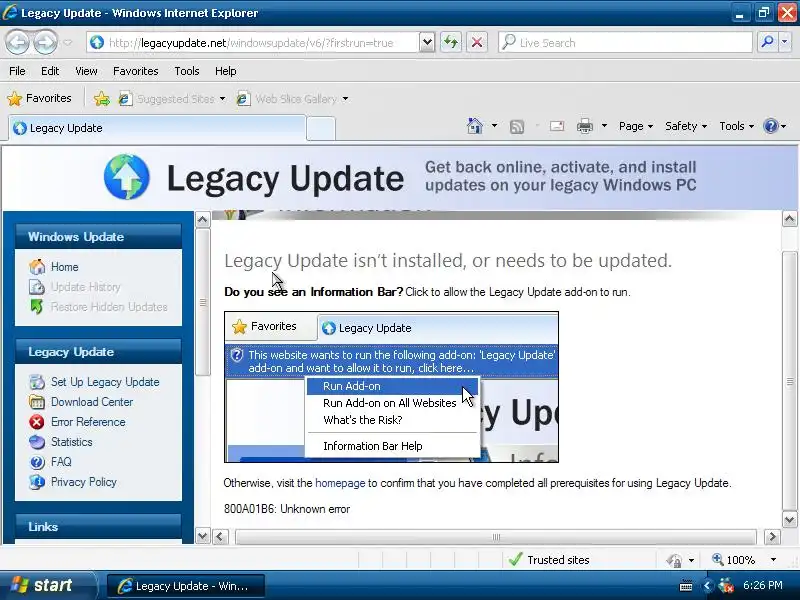Click the Read Mail icon

pyautogui.click(x=557, y=126)
